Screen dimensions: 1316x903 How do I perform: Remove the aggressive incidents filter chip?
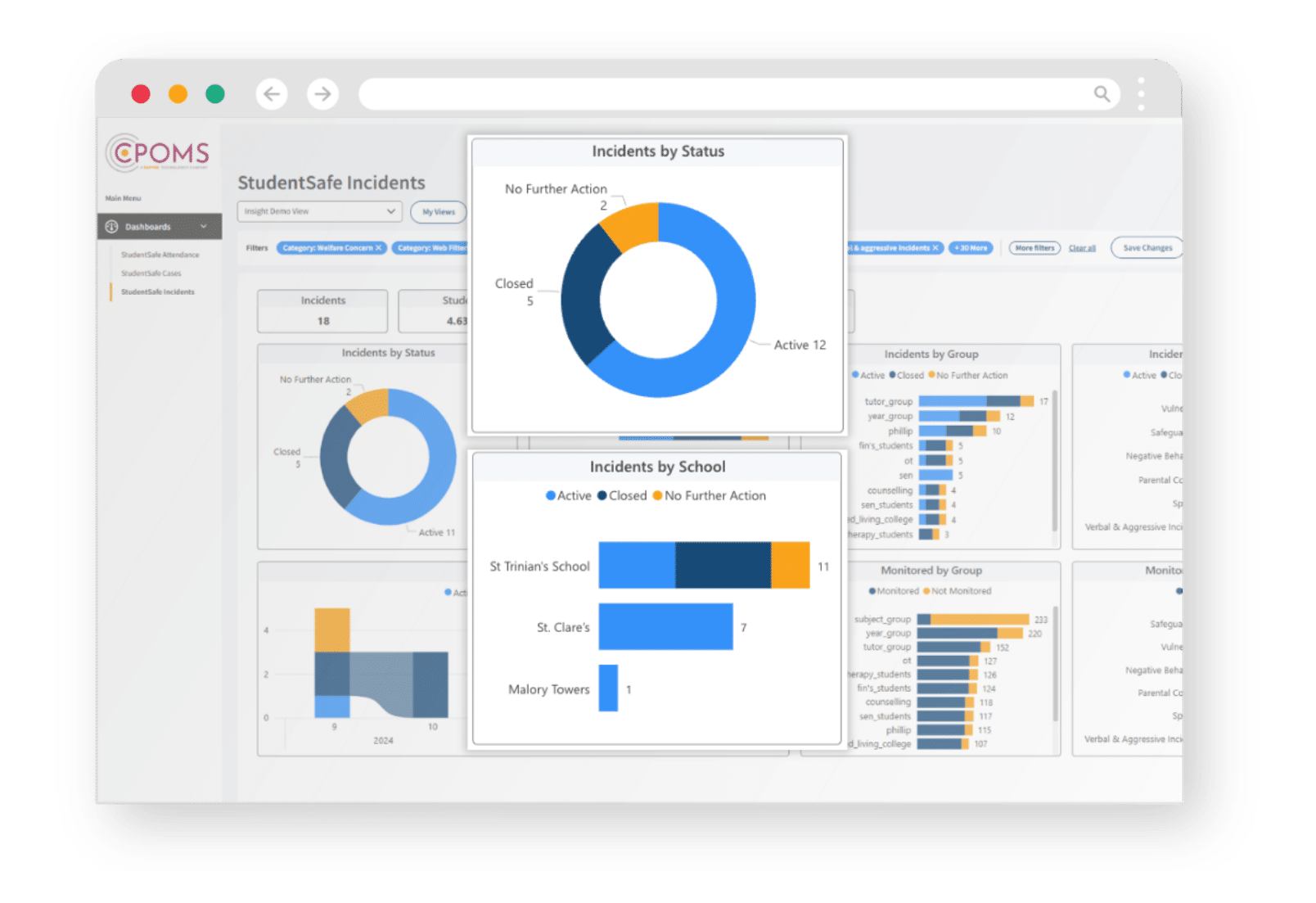pyautogui.click(x=935, y=248)
